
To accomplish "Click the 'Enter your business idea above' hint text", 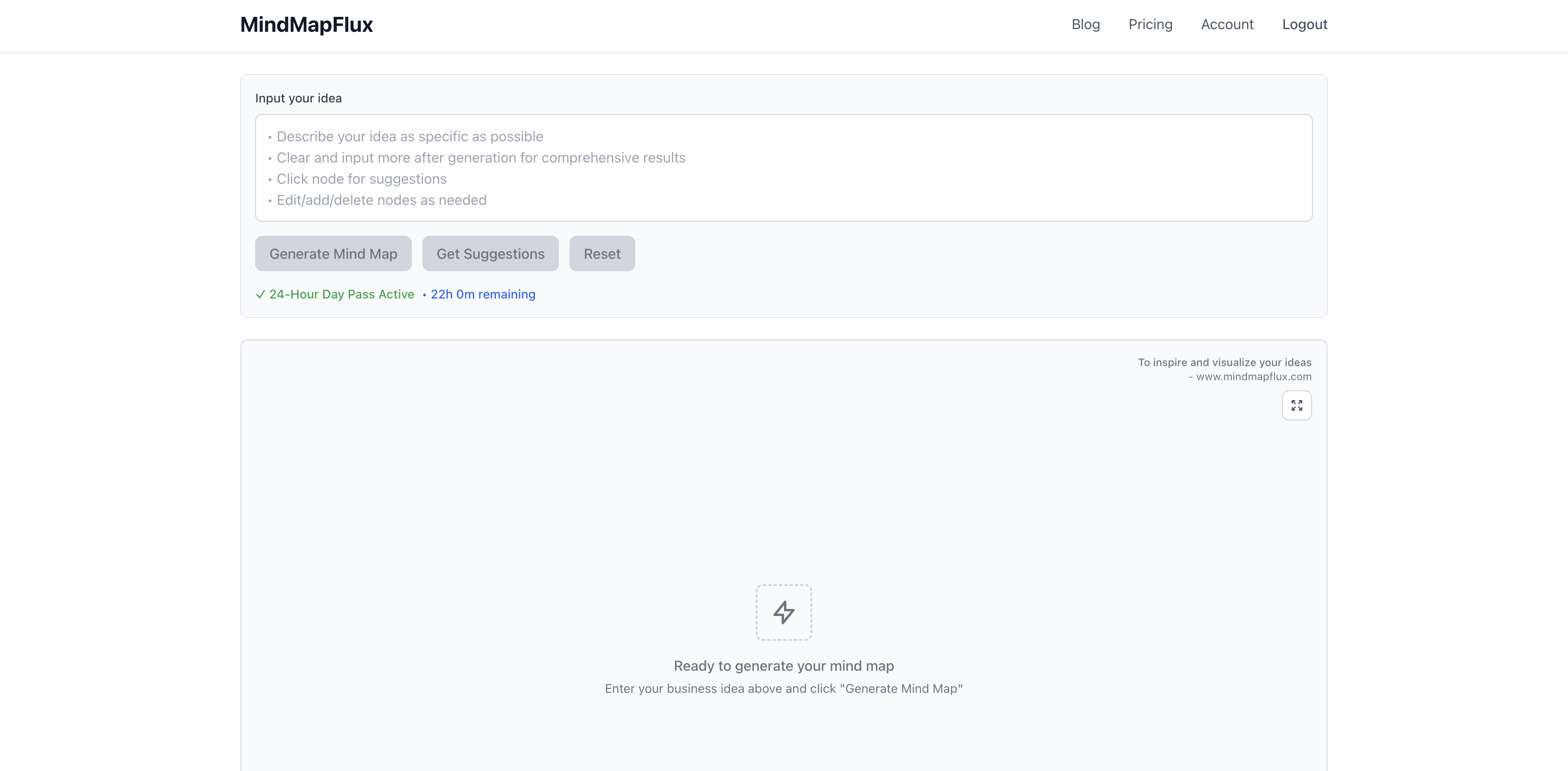I will coord(784,689).
